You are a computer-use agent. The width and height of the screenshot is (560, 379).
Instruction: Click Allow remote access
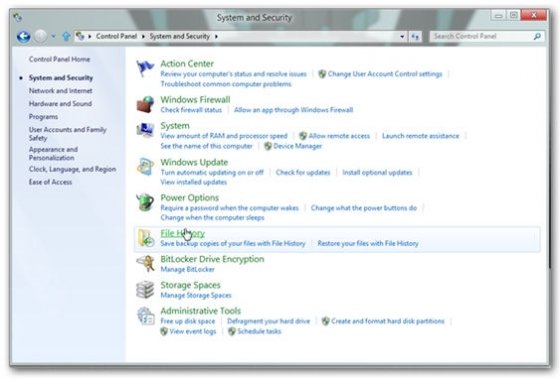339,136
